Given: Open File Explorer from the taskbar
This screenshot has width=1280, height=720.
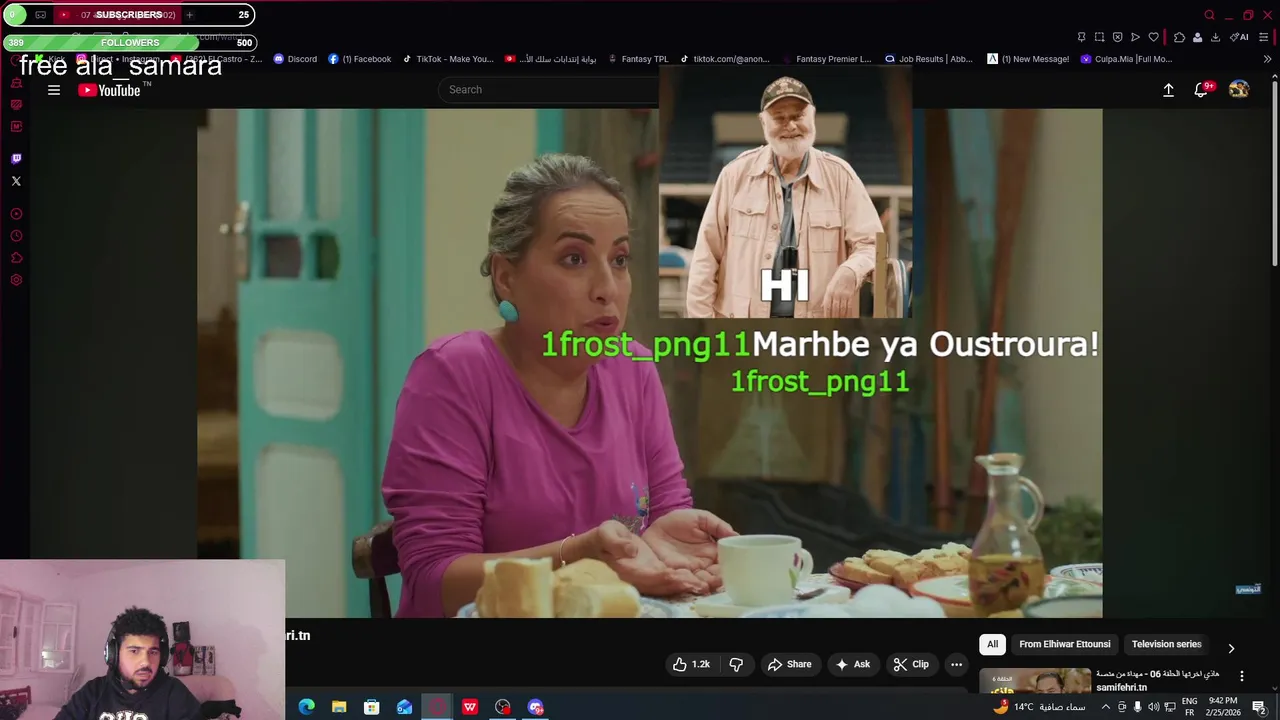Looking at the screenshot, I should (339, 707).
